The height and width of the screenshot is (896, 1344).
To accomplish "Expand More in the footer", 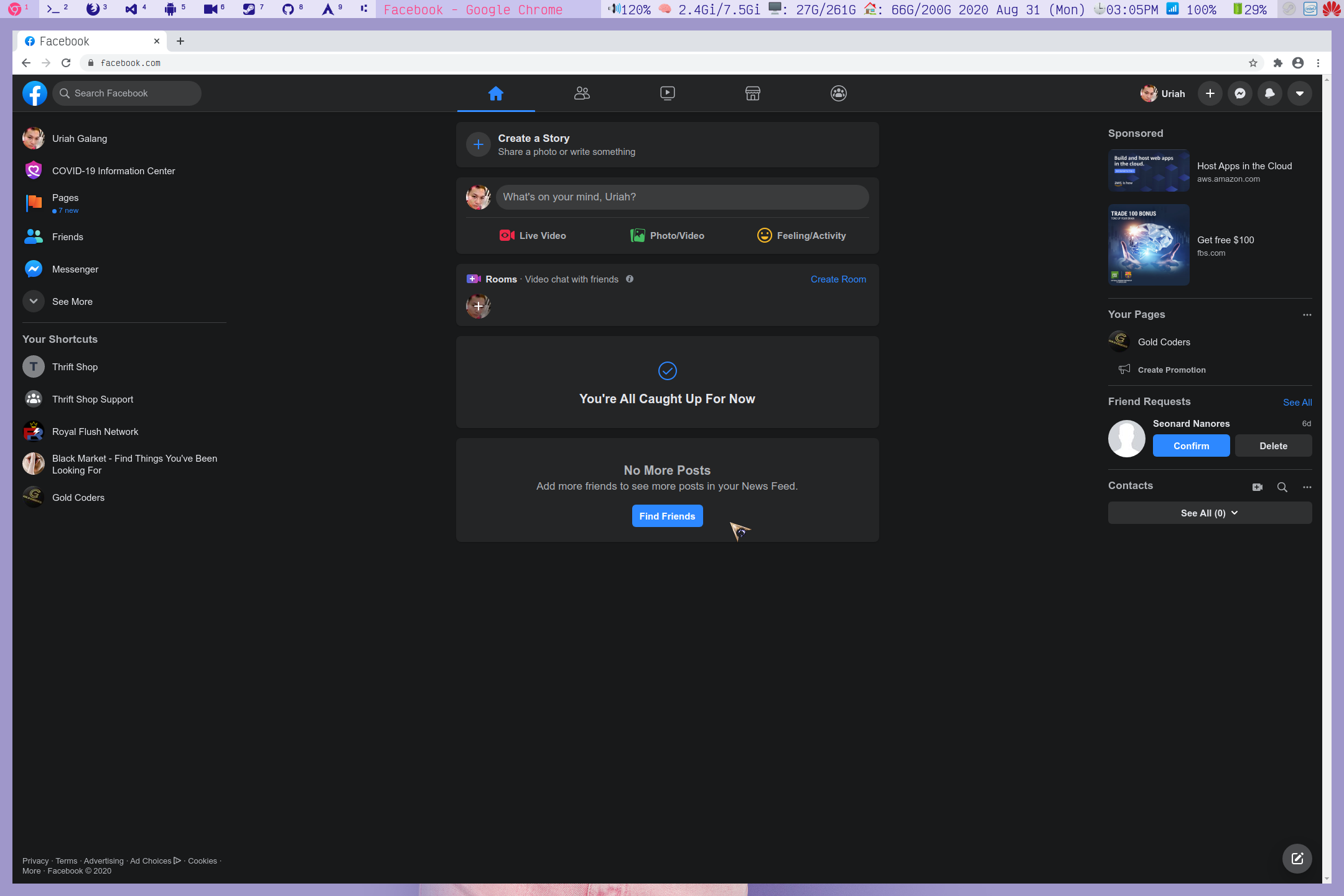I will [x=32, y=870].
